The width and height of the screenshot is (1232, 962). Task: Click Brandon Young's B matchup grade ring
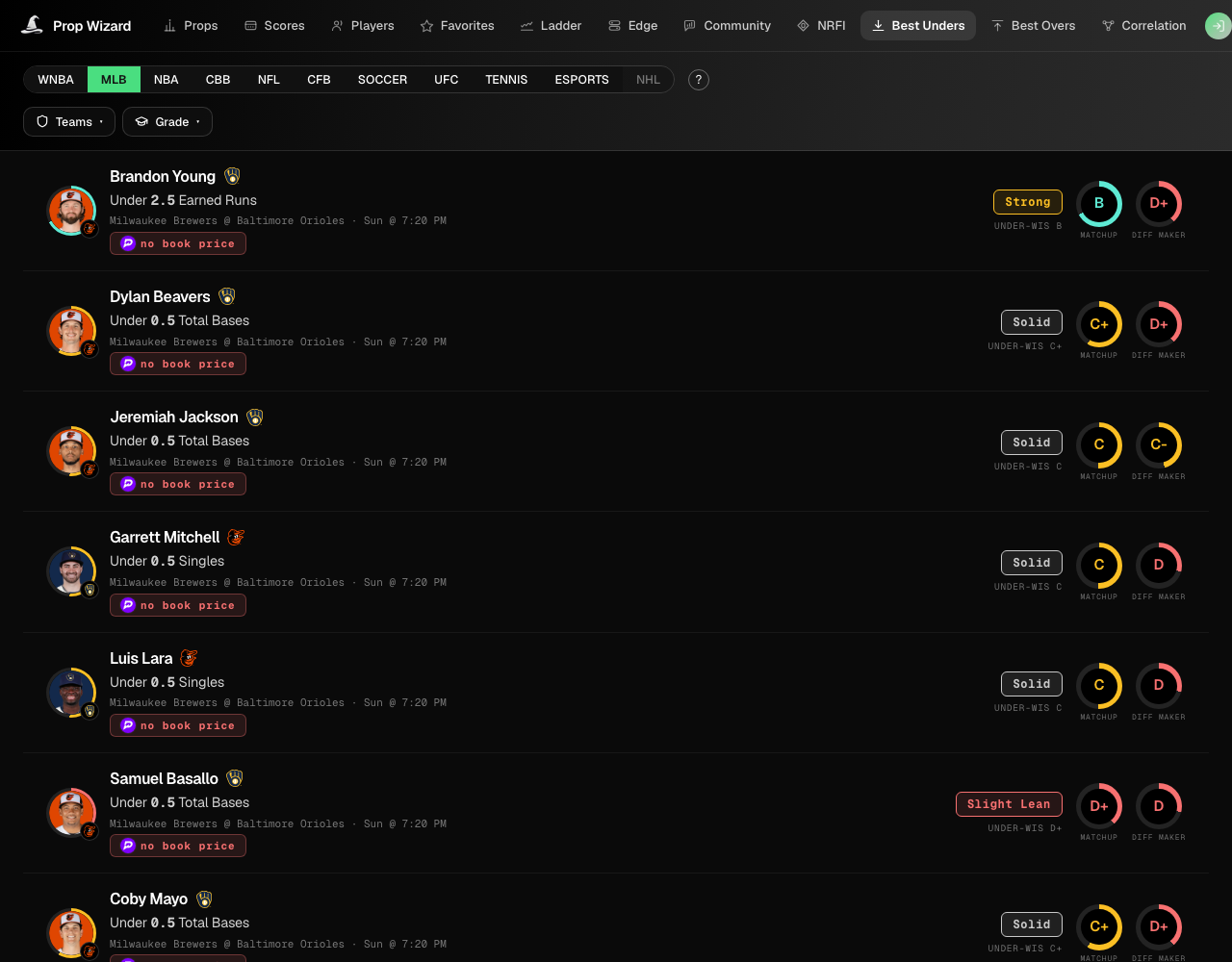1099,204
